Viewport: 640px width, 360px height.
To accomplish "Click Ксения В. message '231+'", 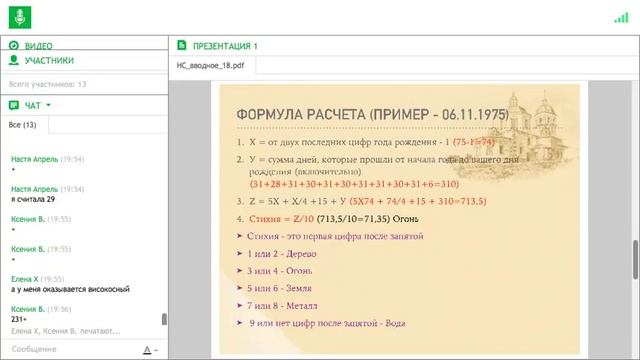I will click(19, 319).
